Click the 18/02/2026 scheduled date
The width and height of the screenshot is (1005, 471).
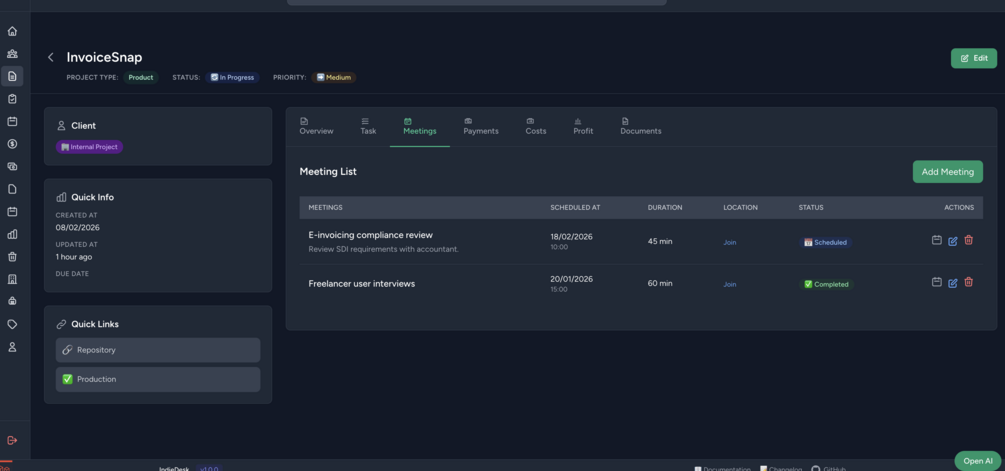tap(571, 236)
